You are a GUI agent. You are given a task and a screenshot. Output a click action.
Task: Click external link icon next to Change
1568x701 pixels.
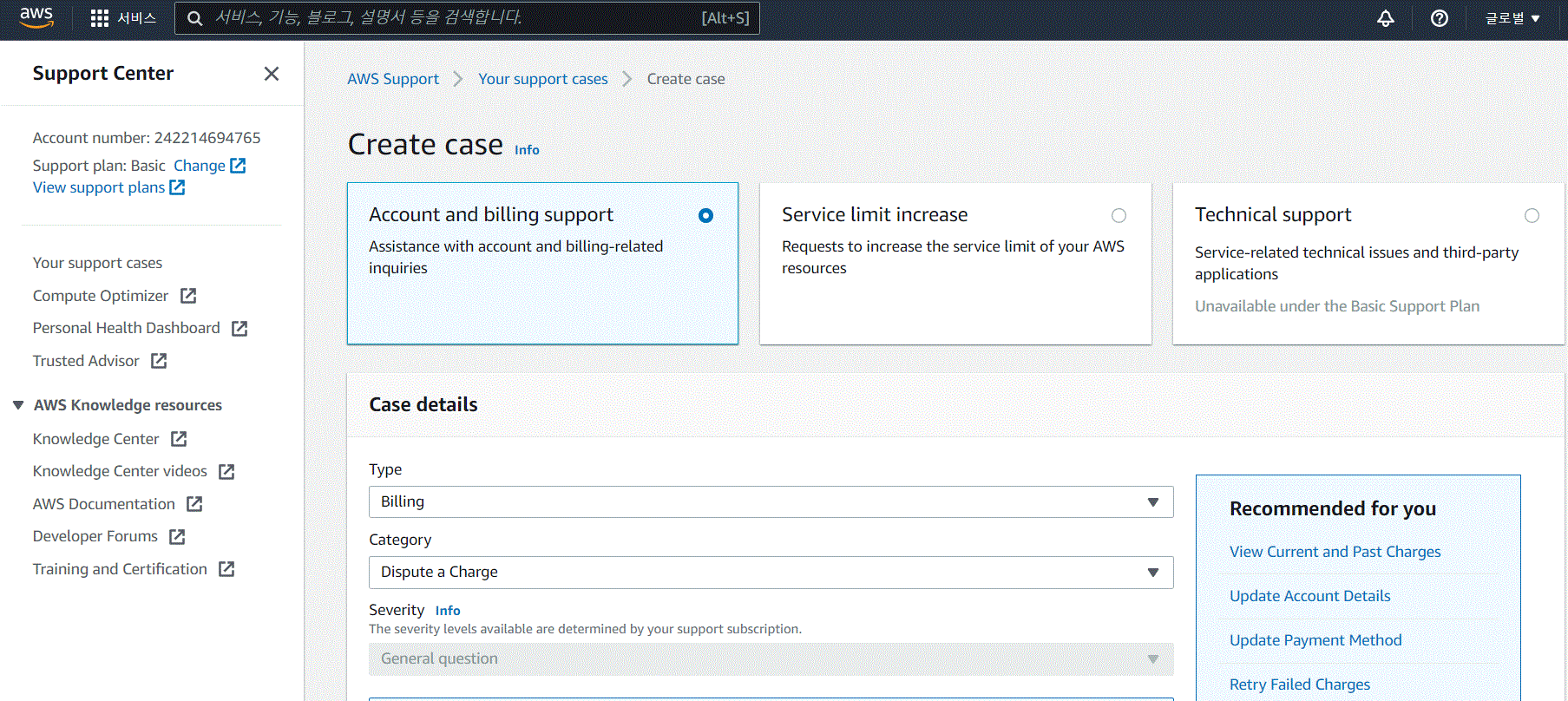238,165
